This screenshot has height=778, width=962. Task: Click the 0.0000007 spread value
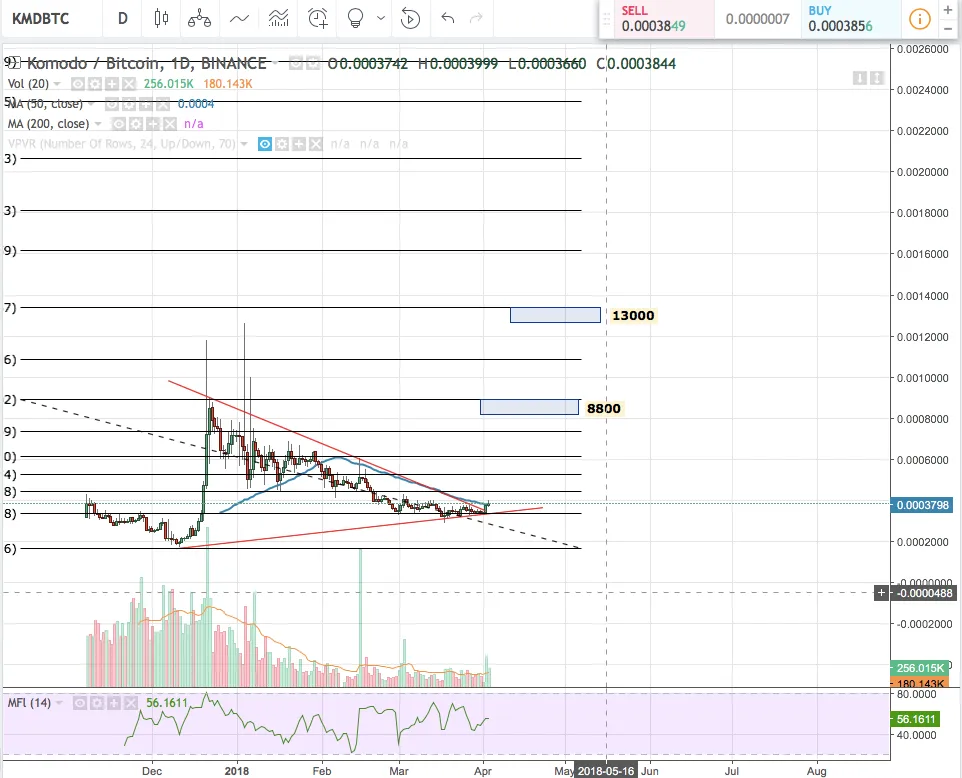click(758, 19)
